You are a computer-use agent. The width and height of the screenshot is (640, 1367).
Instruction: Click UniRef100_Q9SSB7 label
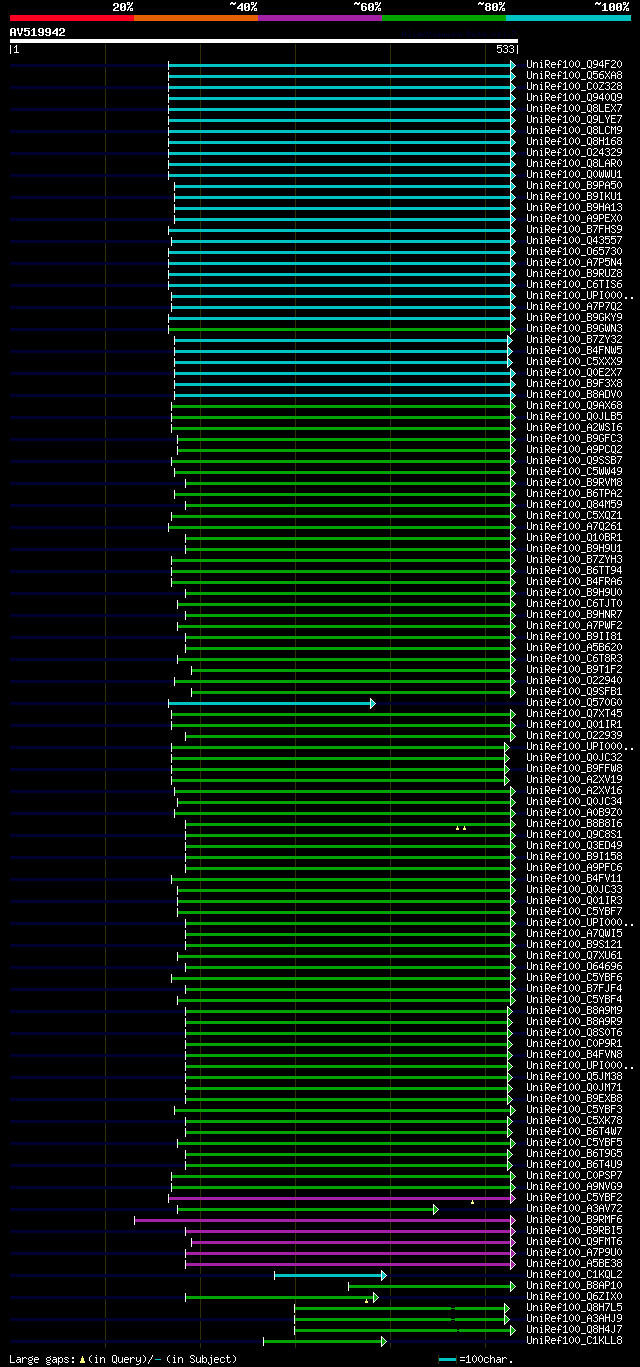click(x=574, y=460)
